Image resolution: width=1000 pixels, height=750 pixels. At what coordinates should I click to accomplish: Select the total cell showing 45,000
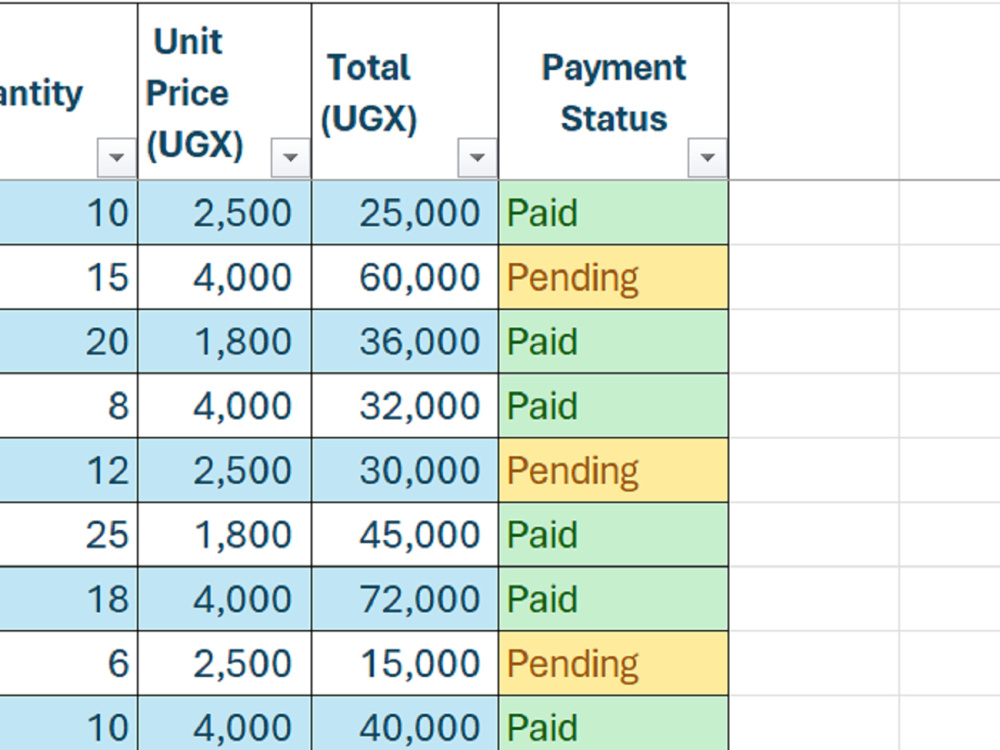[405, 534]
